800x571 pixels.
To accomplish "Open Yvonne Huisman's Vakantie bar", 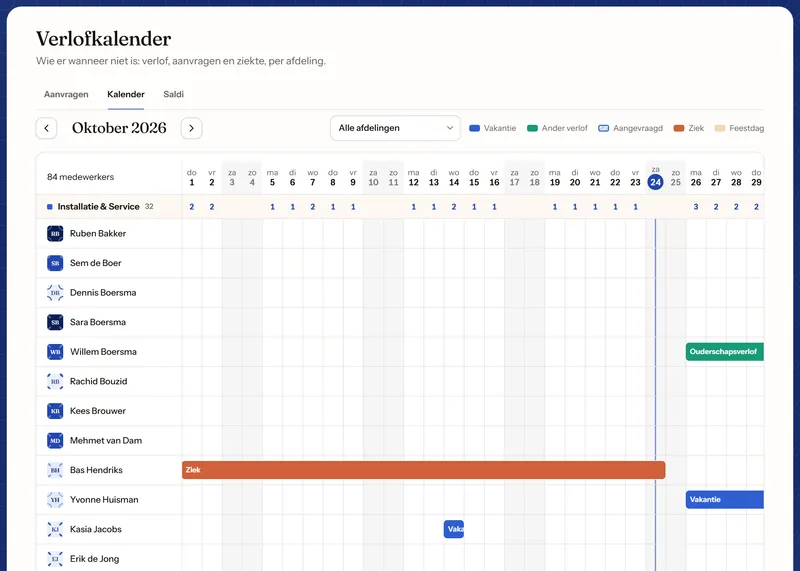I will [724, 500].
